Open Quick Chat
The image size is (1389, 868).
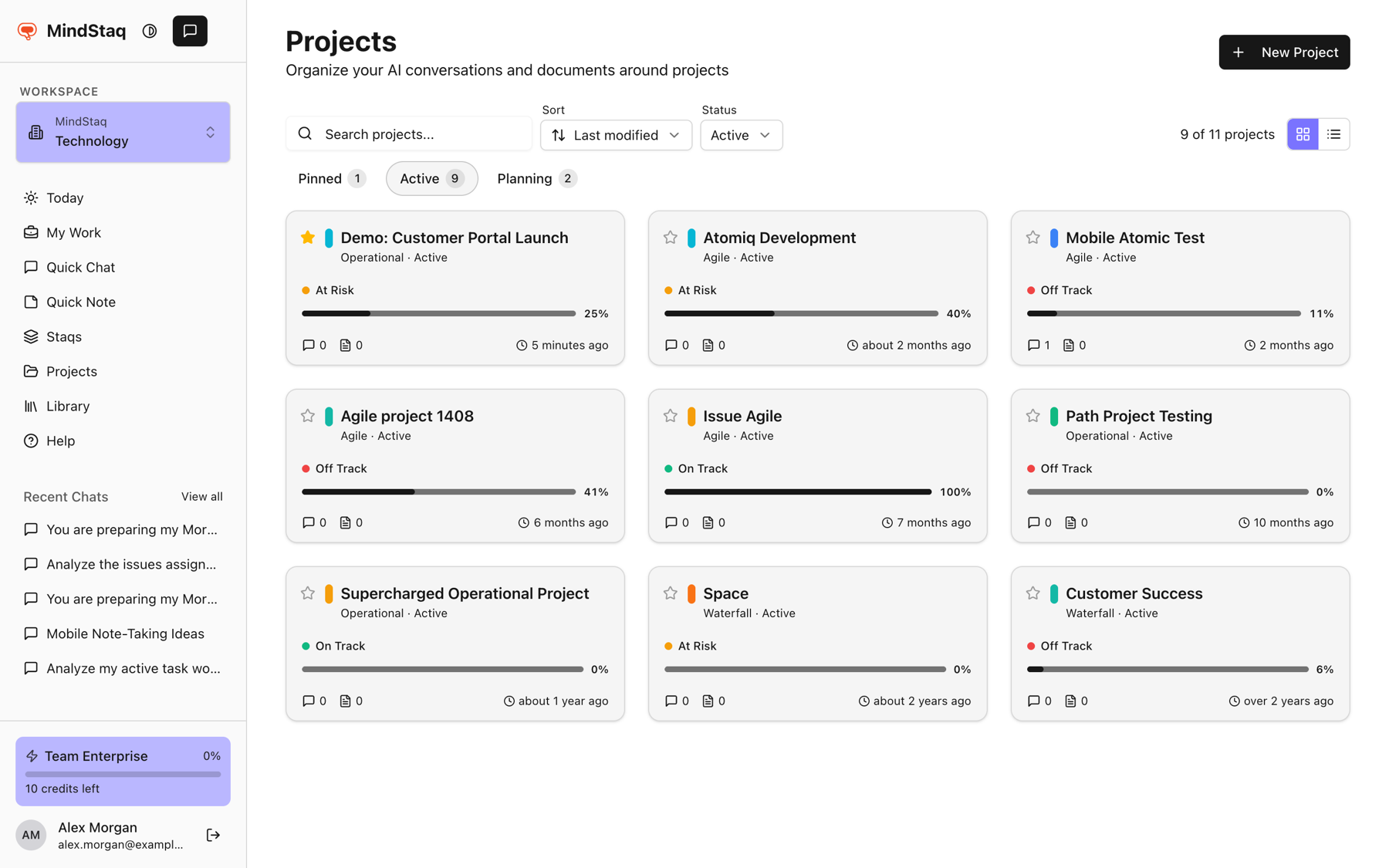[x=123, y=268]
